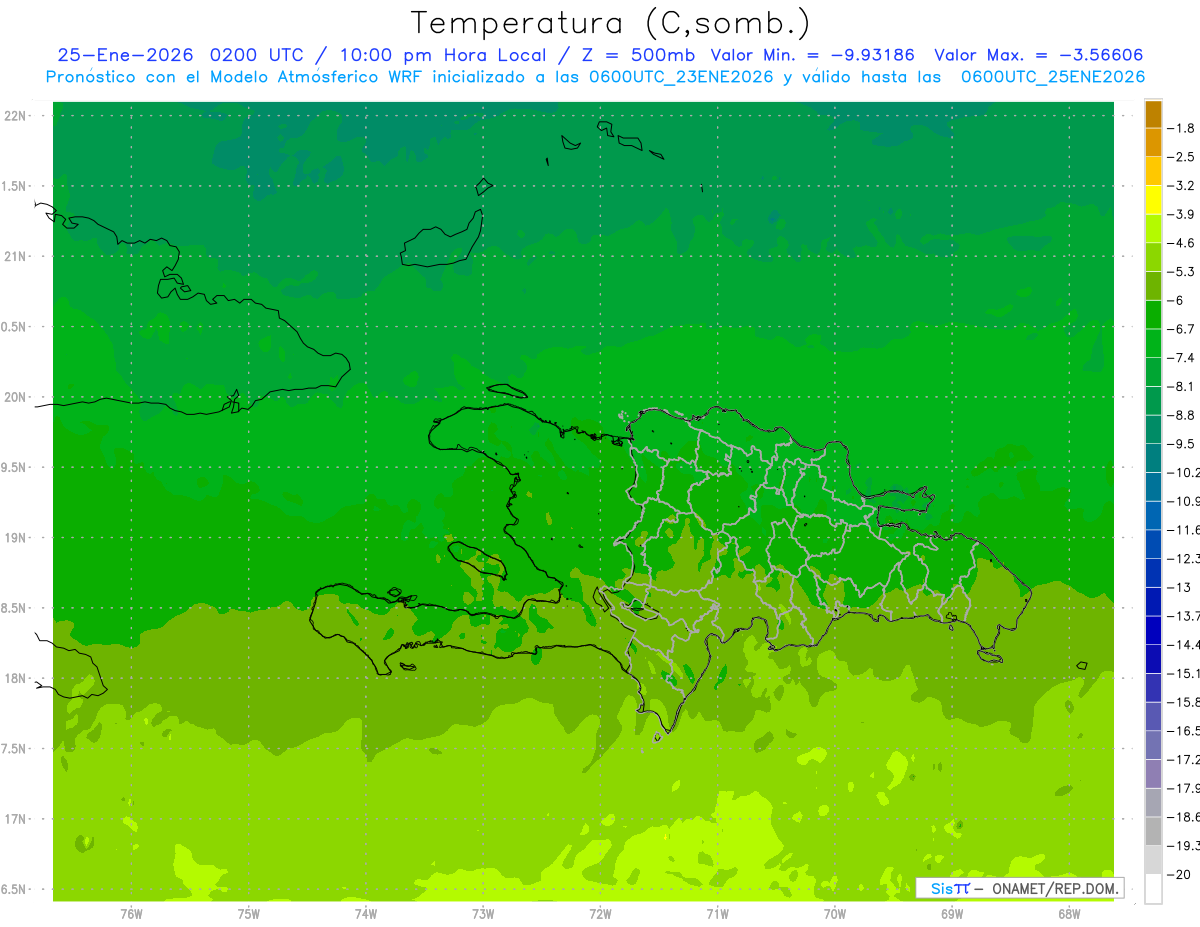
Task: Click the 'Temperatura (C,somb.)' chart title
Action: pyautogui.click(x=610, y=23)
